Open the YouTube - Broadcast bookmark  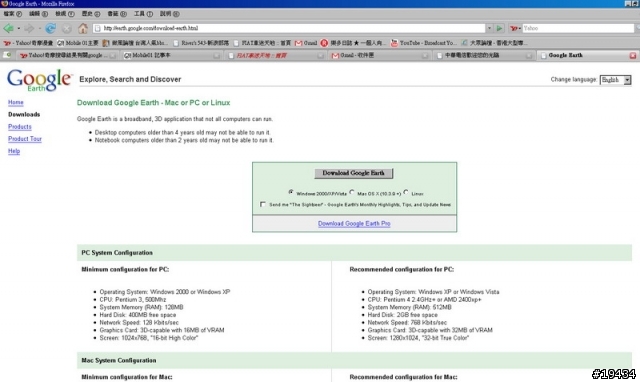pyautogui.click(x=424, y=43)
